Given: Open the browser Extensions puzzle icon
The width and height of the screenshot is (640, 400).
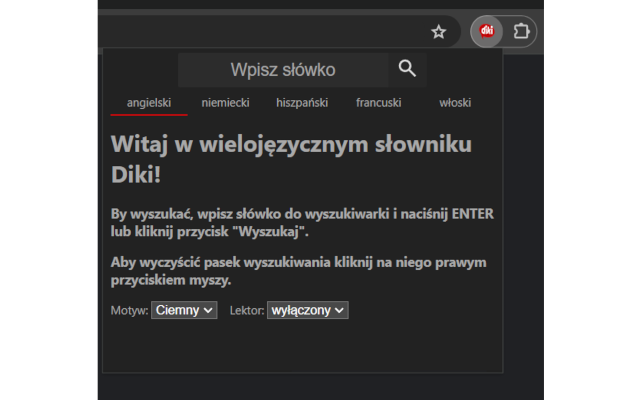Looking at the screenshot, I should [x=521, y=31].
